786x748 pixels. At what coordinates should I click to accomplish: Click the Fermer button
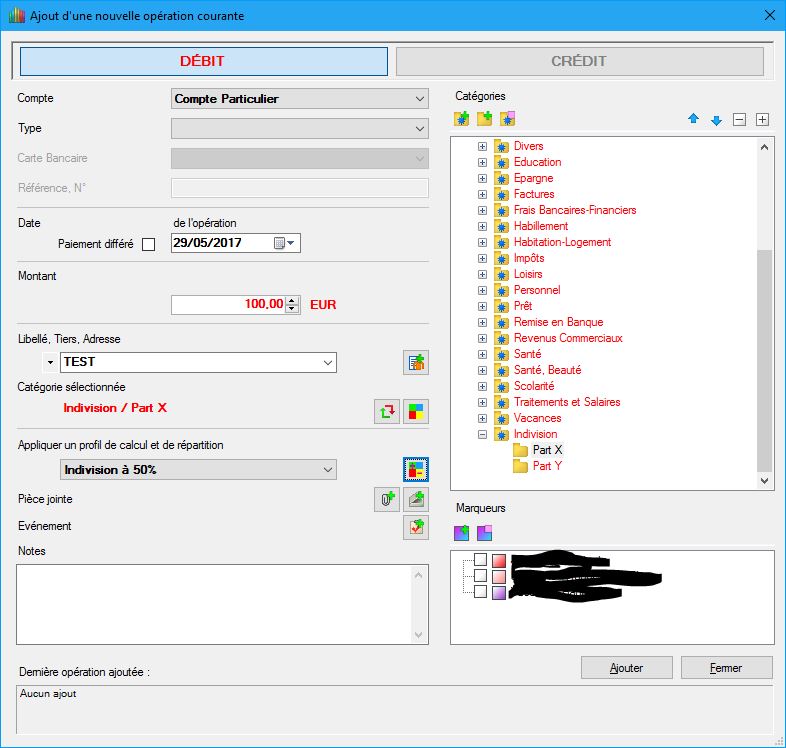tap(726, 667)
